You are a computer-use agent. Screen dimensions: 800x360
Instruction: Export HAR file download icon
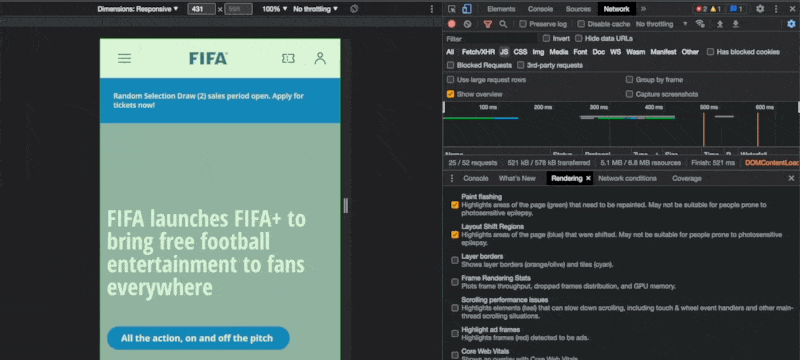[x=736, y=24]
